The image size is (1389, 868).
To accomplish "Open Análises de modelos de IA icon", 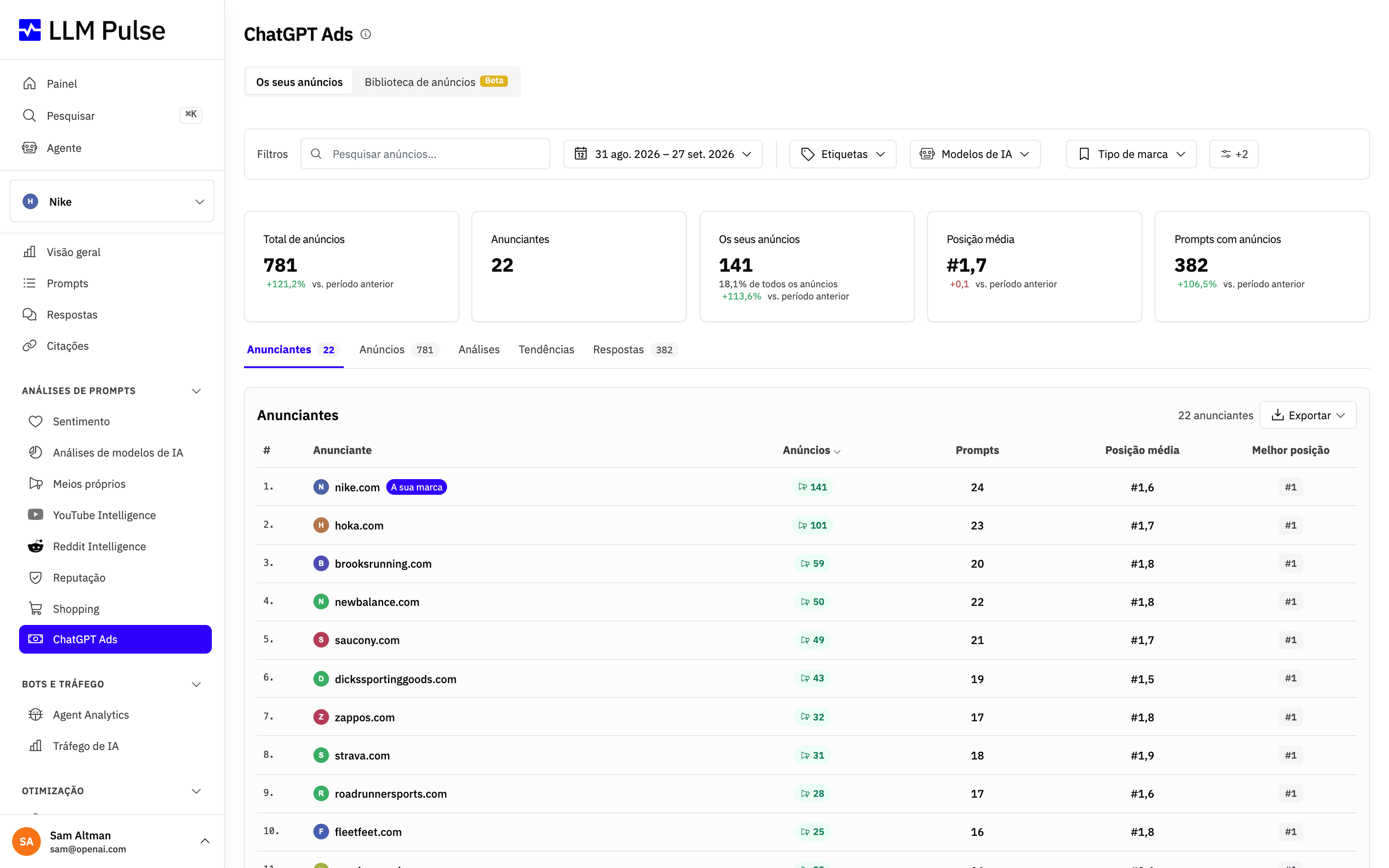I will [36, 452].
